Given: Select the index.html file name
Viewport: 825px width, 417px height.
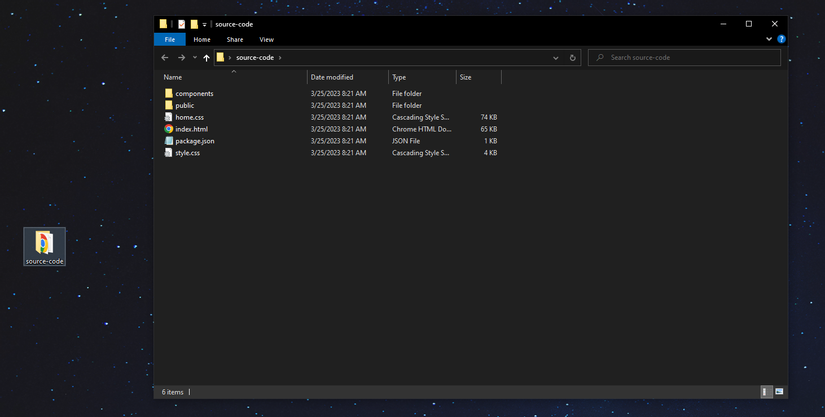Looking at the screenshot, I should click(192, 129).
